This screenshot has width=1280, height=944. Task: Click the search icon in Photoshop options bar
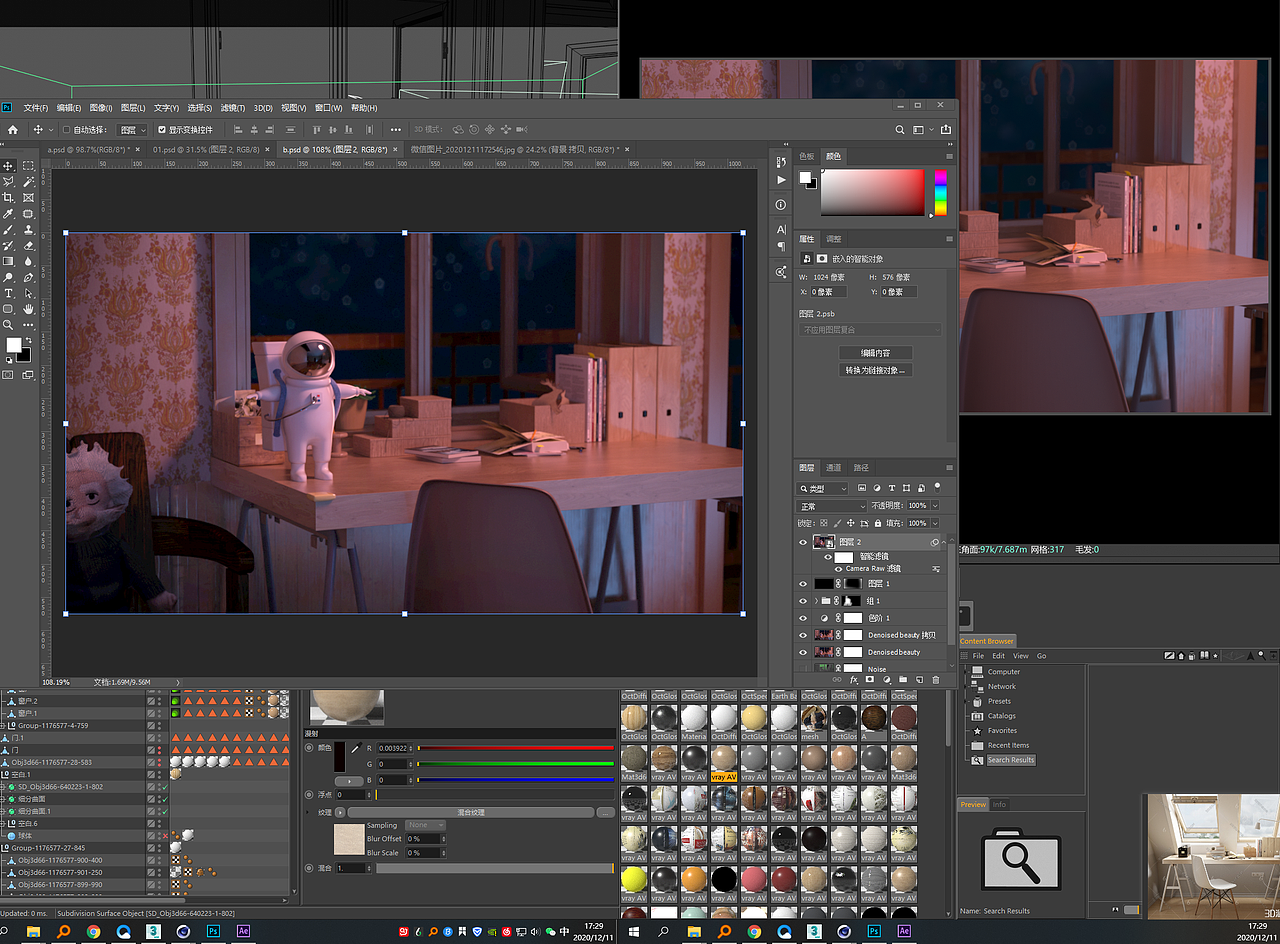click(x=900, y=130)
